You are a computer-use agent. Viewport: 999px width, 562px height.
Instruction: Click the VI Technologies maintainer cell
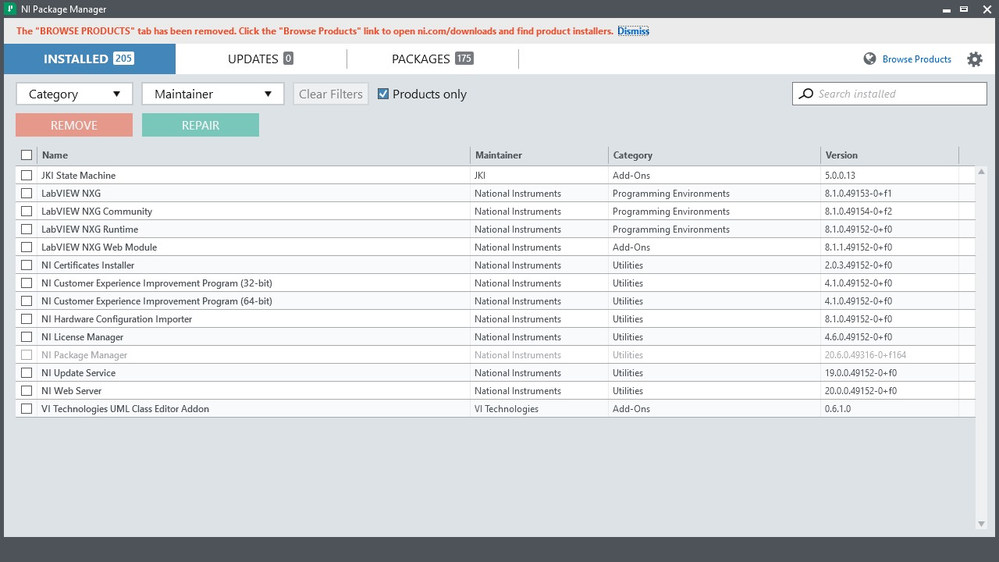tap(506, 408)
